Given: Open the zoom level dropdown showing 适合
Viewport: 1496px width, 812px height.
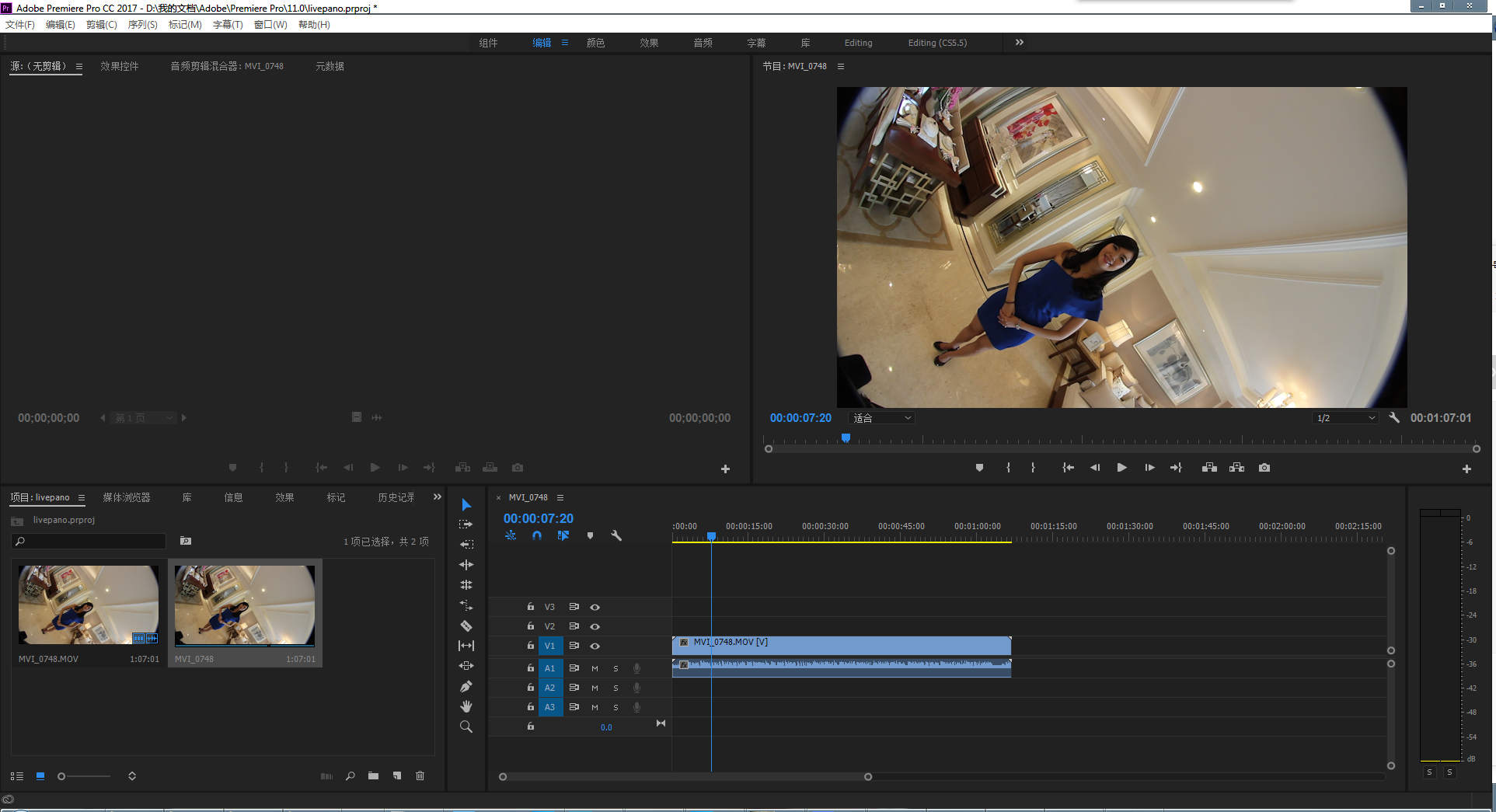Looking at the screenshot, I should [x=881, y=418].
